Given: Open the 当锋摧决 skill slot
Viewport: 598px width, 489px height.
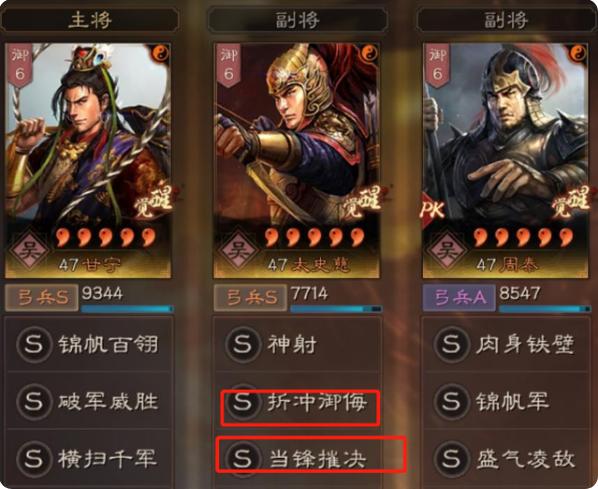Looking at the screenshot, I should tap(297, 458).
